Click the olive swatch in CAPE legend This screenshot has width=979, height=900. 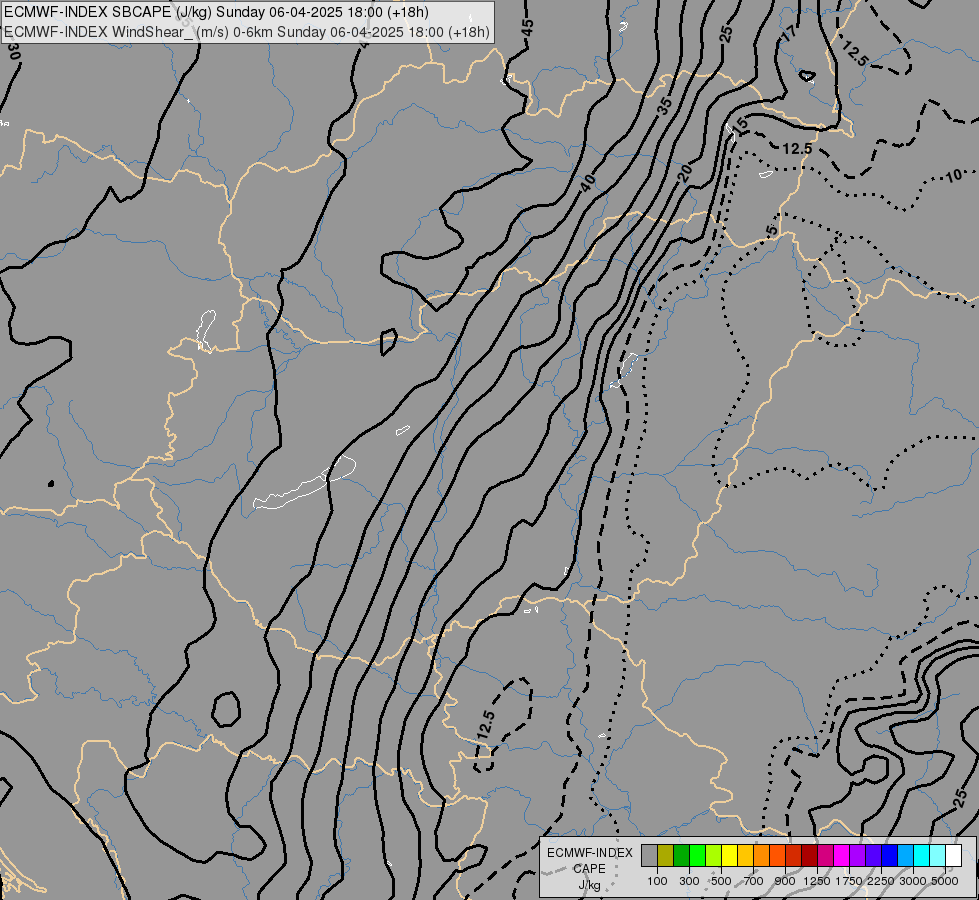(x=666, y=855)
